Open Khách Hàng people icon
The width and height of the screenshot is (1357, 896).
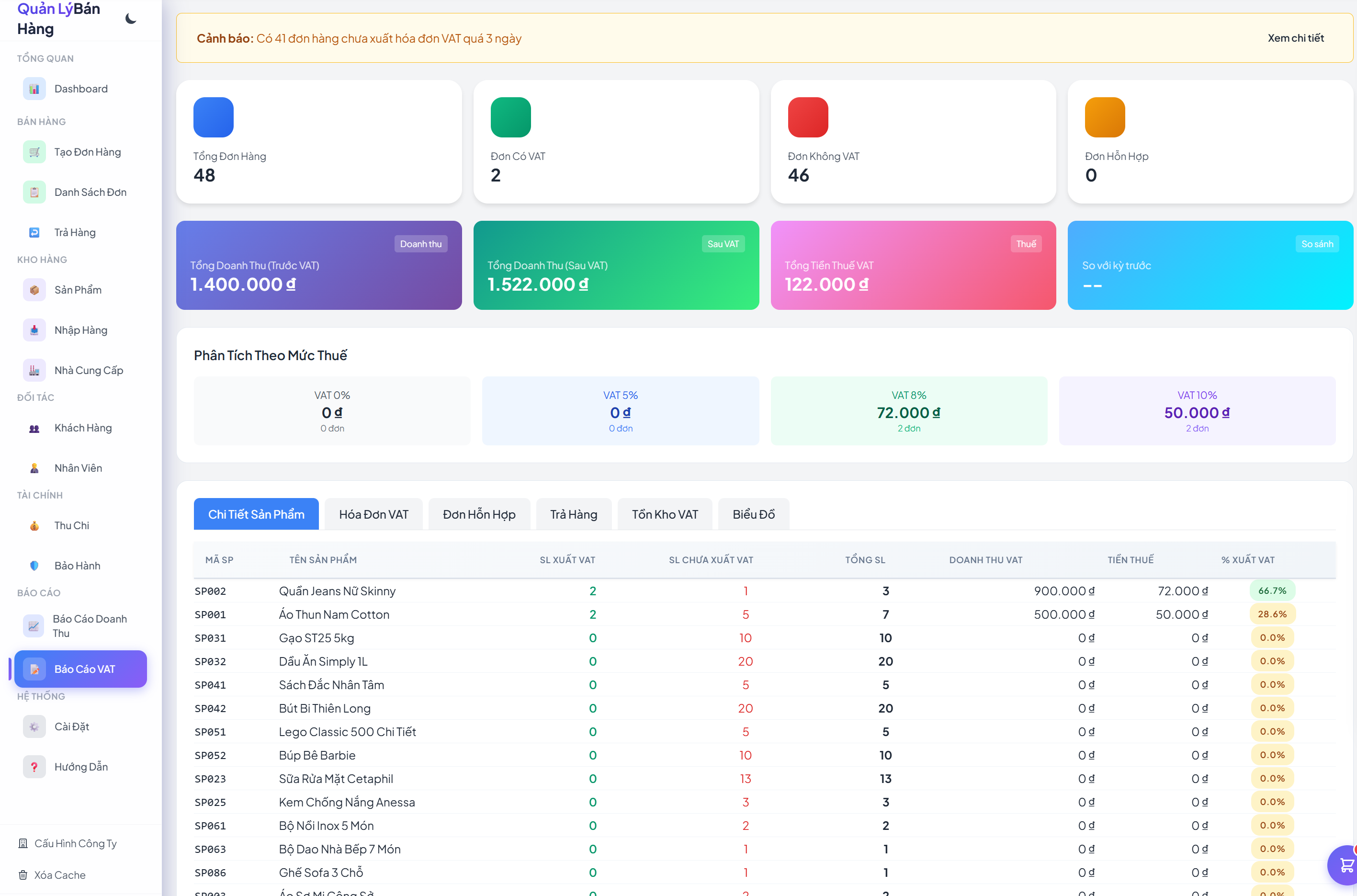[x=34, y=428]
